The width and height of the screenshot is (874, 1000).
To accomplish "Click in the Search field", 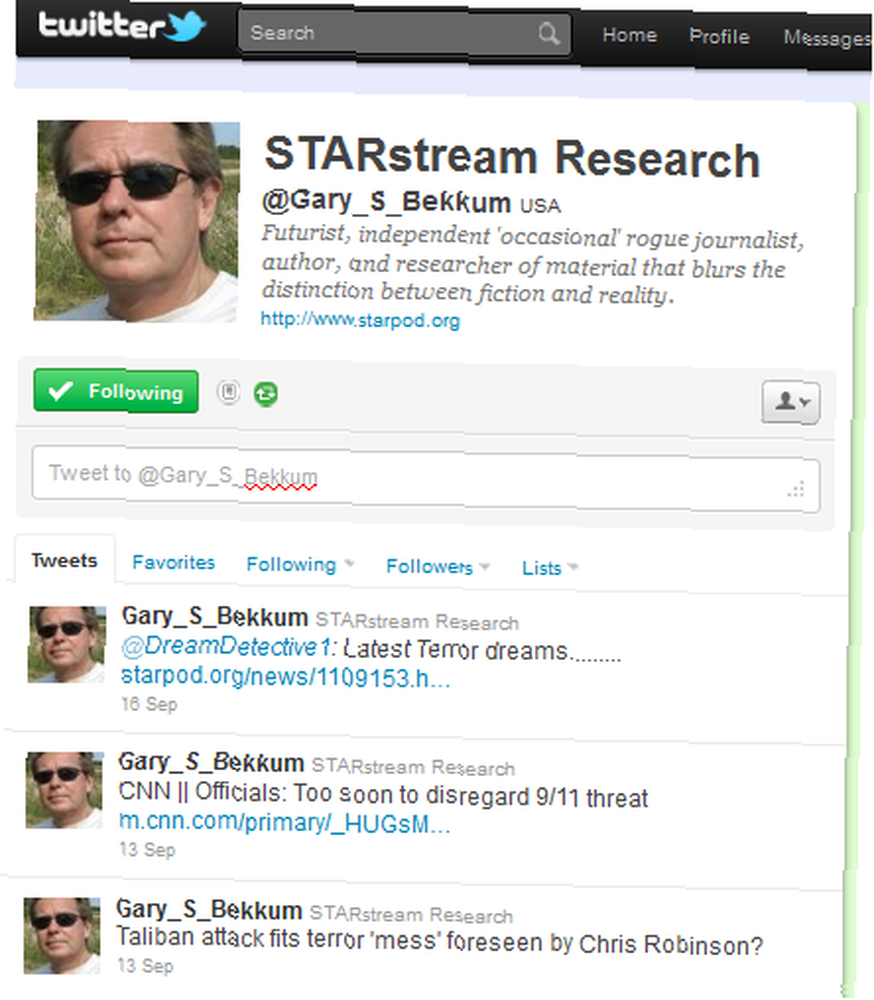I will tap(404, 33).
